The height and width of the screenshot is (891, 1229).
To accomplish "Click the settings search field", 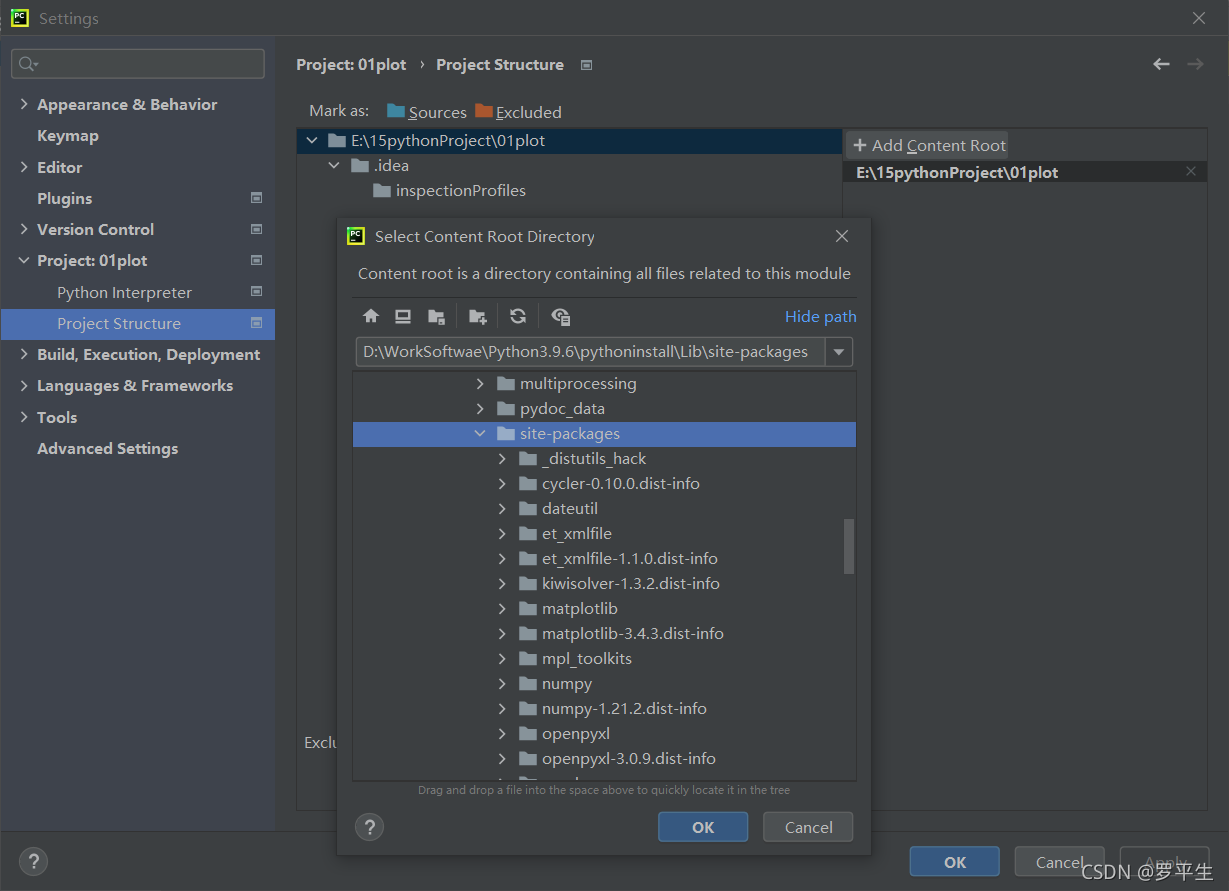I will tap(140, 64).
